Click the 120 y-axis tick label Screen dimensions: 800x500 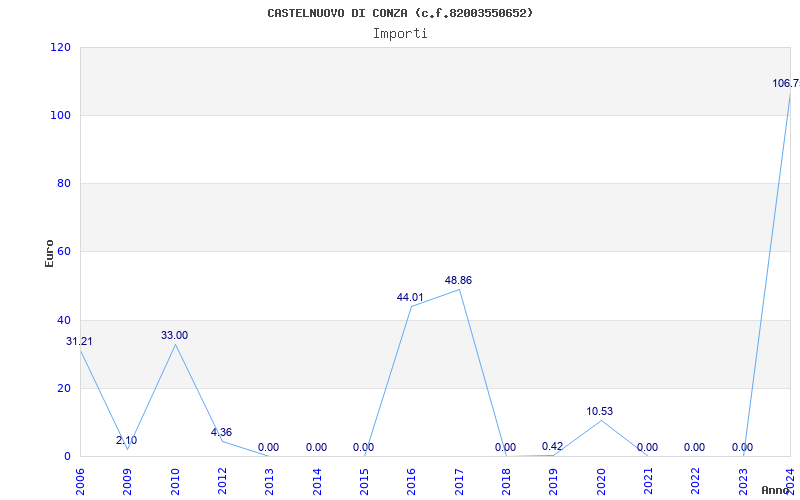60,47
